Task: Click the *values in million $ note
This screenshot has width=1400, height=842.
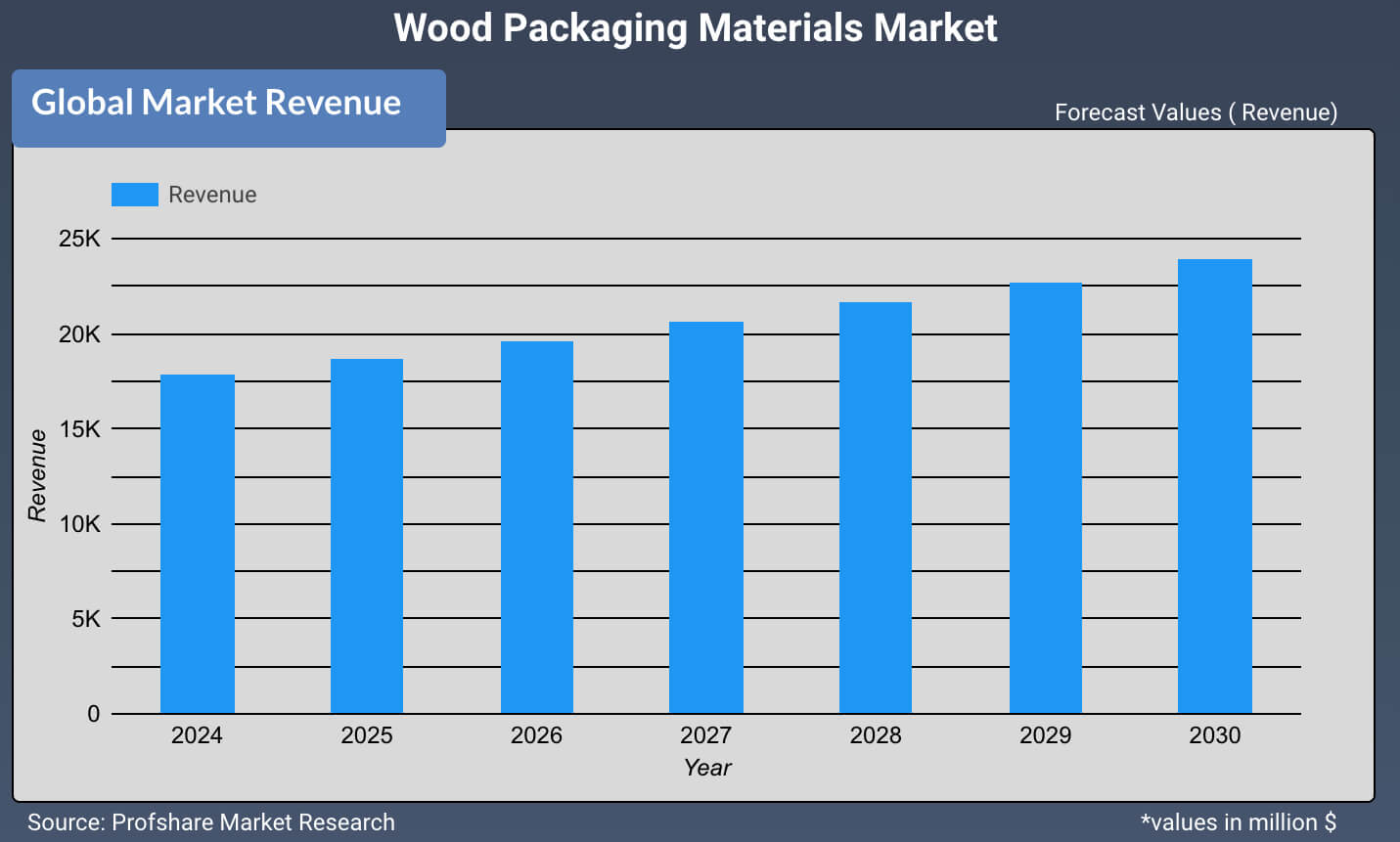Action: point(1239,822)
